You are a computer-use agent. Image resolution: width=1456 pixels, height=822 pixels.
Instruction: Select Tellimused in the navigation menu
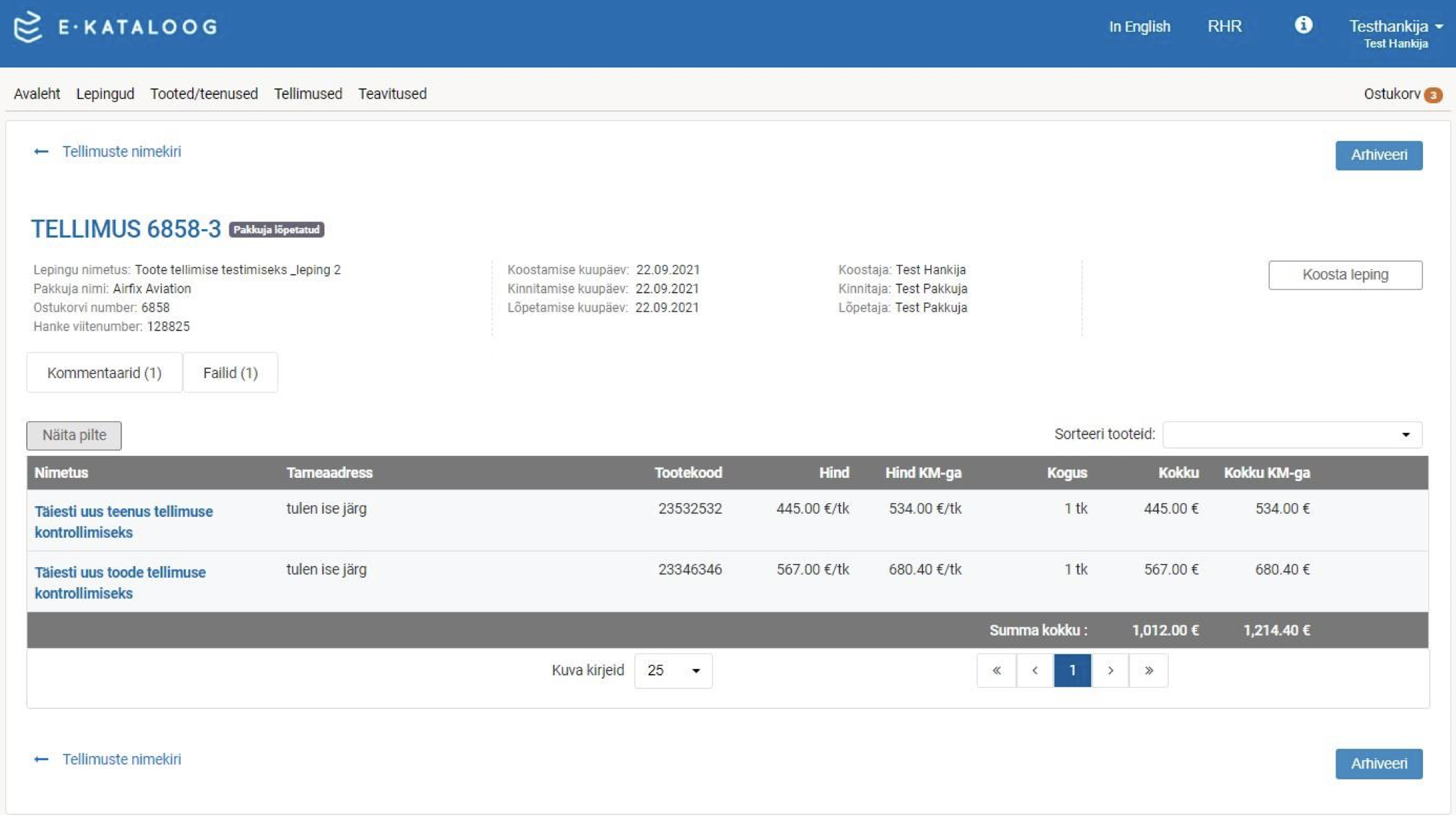[308, 94]
